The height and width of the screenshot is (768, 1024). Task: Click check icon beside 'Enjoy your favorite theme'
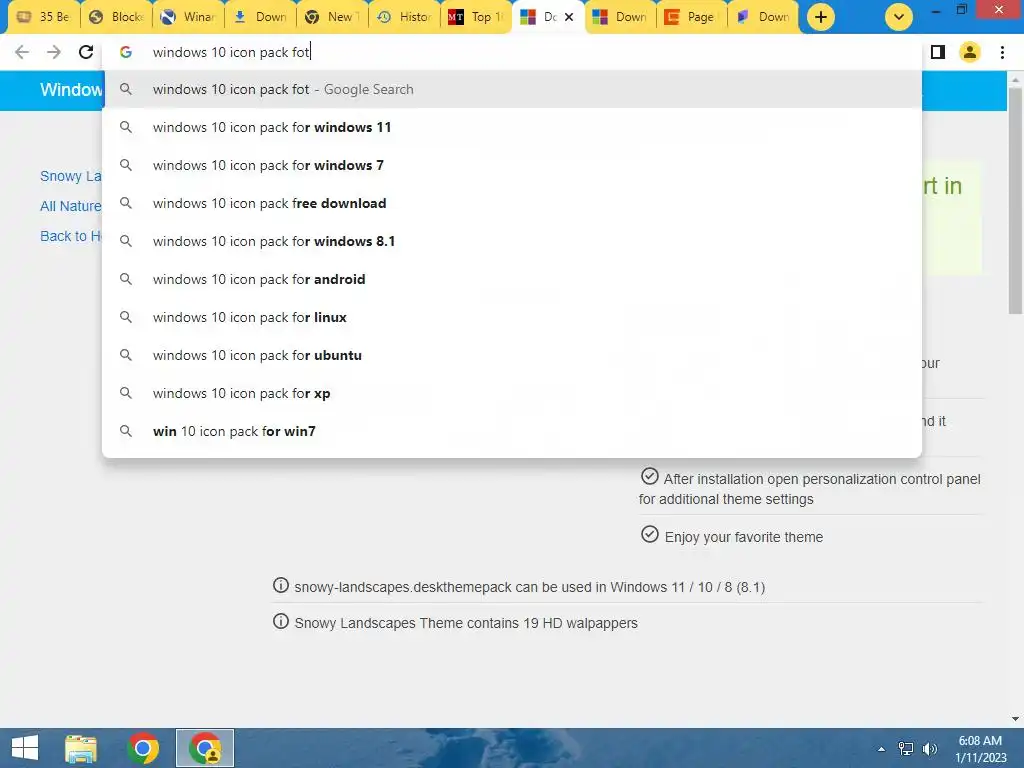pyautogui.click(x=650, y=534)
